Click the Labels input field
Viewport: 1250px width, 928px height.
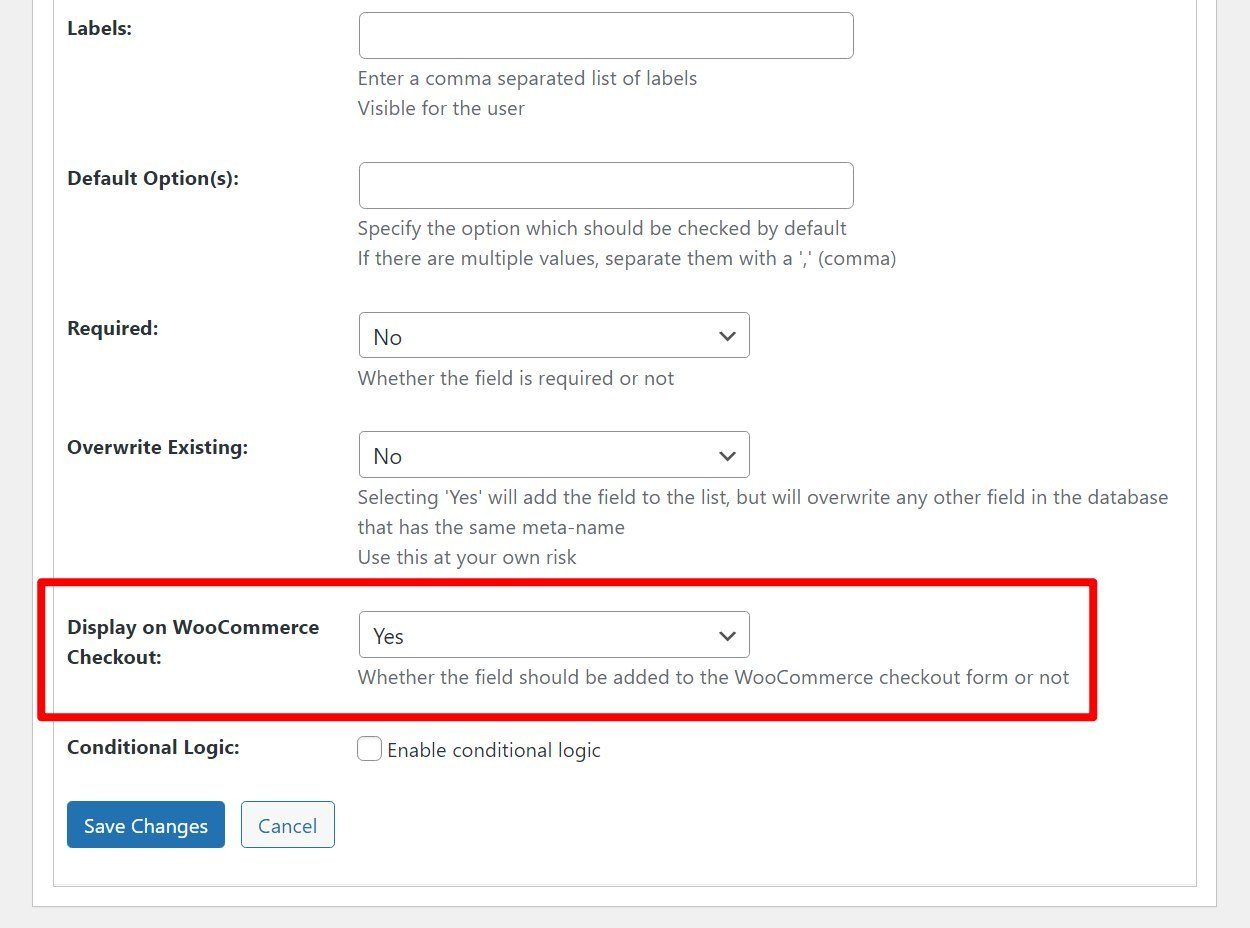pos(606,36)
